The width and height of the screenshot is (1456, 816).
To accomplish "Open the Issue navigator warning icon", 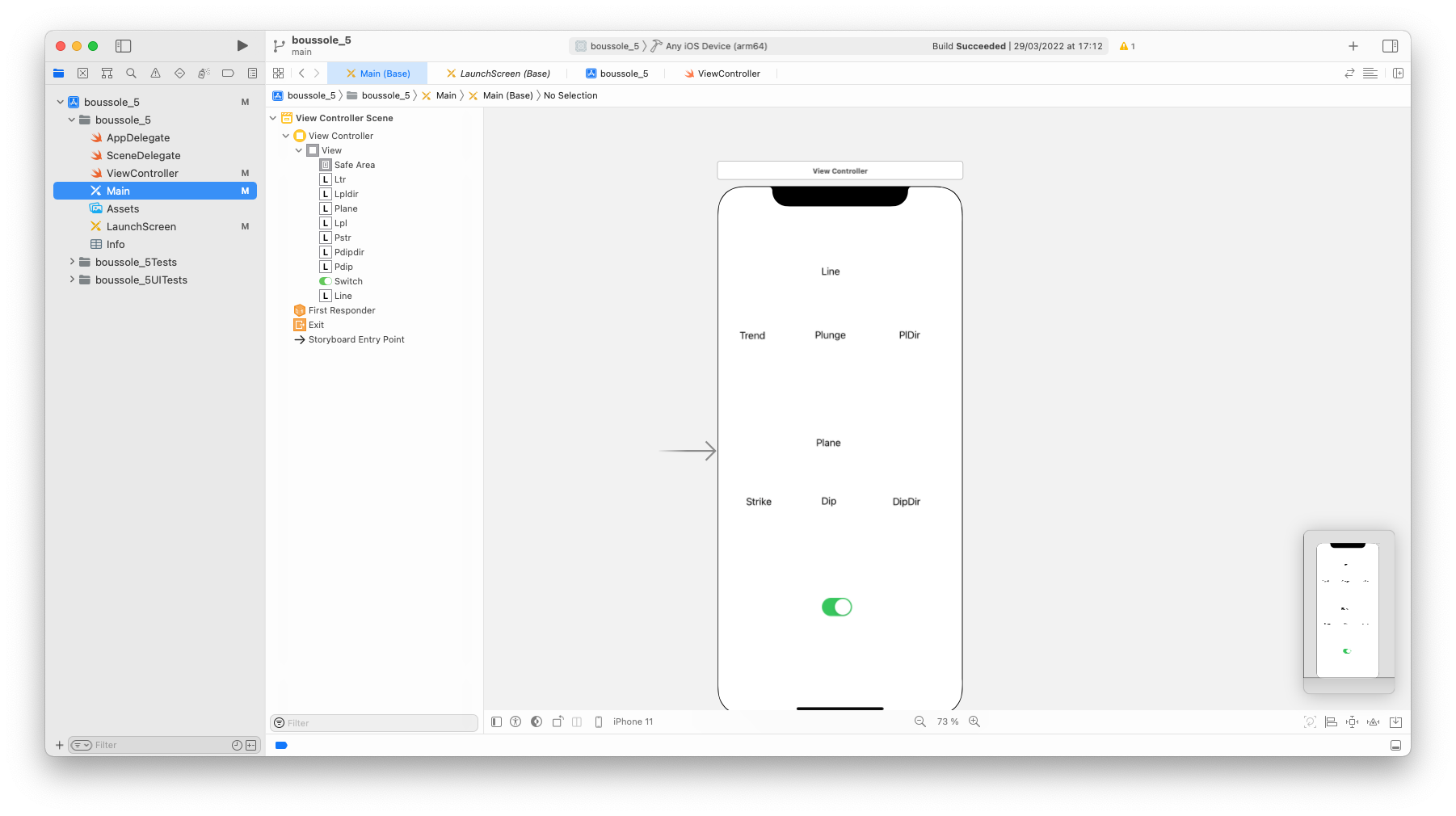I will point(155,74).
